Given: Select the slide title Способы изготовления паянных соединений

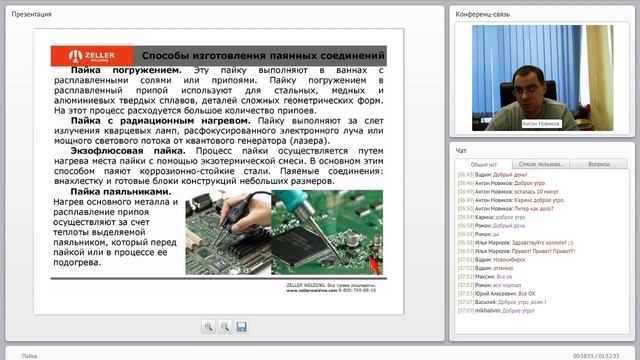Looking at the screenshot, I should point(263,56).
